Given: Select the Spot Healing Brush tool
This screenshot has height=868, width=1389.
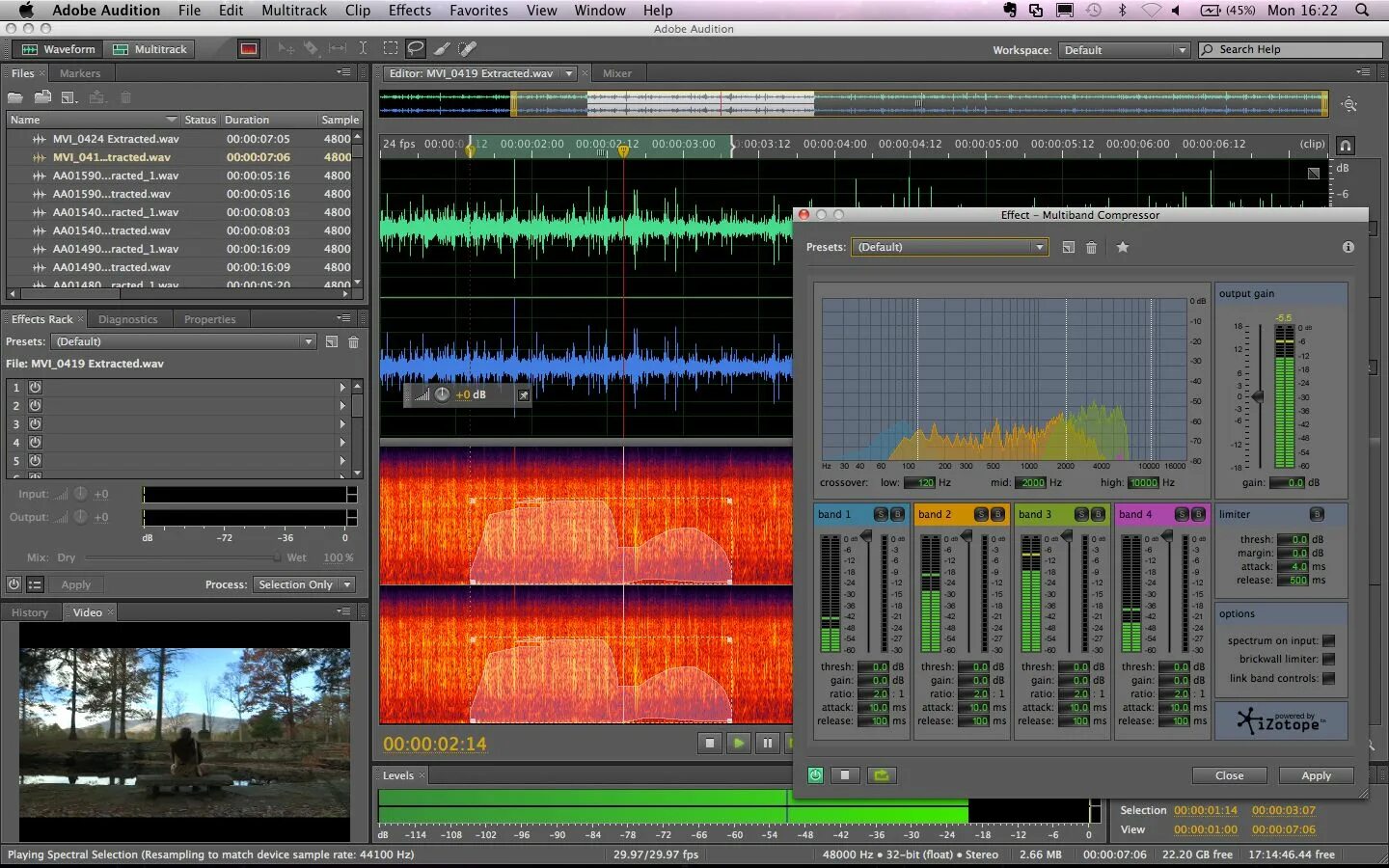Looking at the screenshot, I should click(x=468, y=48).
